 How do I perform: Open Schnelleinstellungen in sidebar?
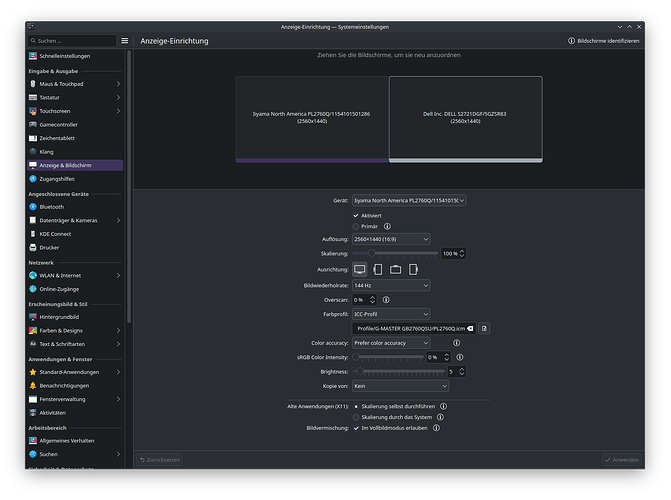point(75,56)
